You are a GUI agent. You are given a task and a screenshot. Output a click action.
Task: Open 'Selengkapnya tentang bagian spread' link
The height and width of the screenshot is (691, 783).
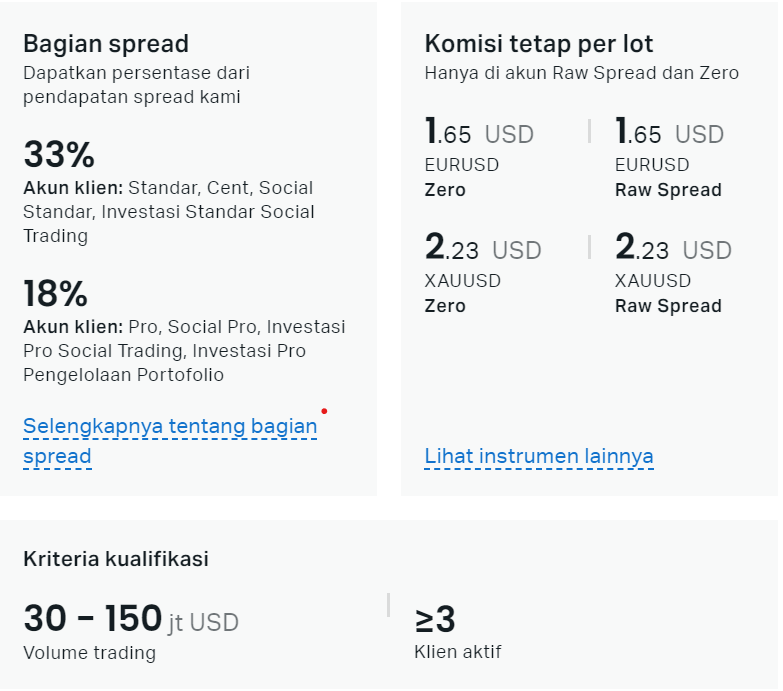170,441
